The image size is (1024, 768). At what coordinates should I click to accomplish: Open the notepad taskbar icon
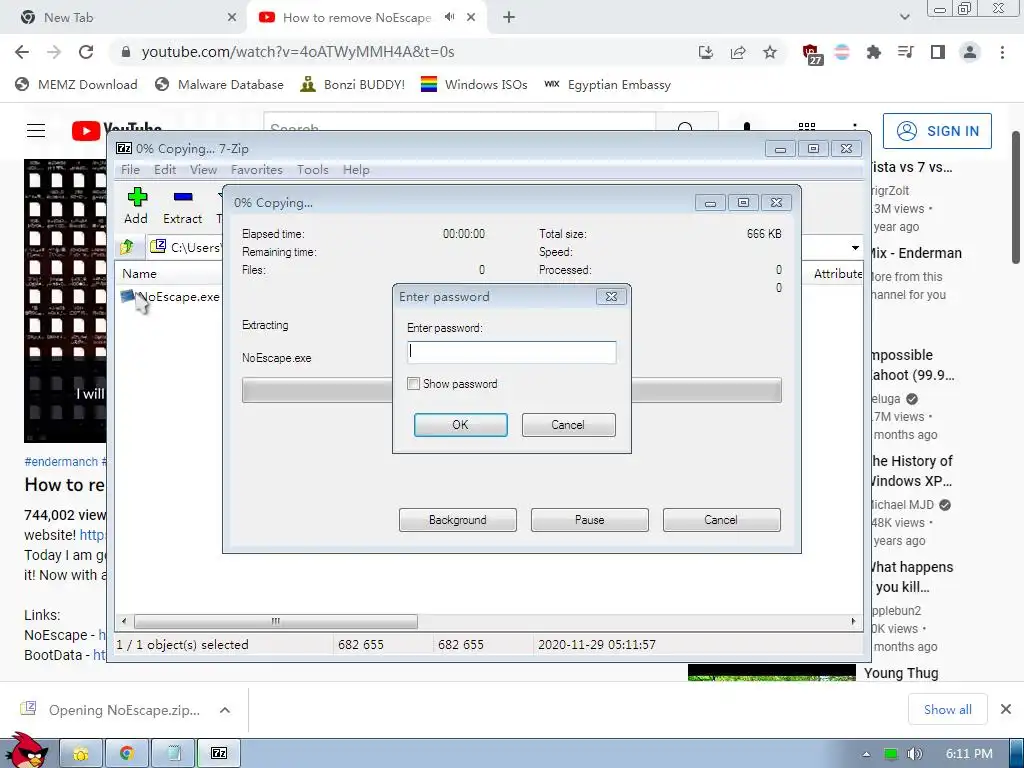pos(173,754)
